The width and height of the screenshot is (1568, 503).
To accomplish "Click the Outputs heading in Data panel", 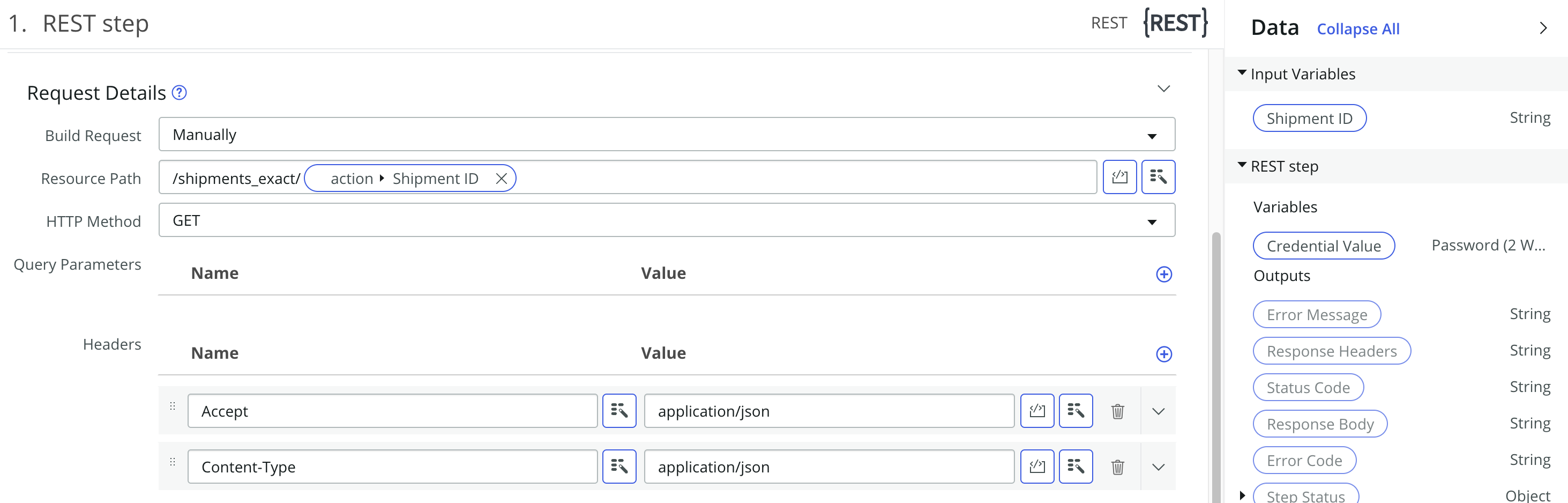I will (x=1281, y=276).
